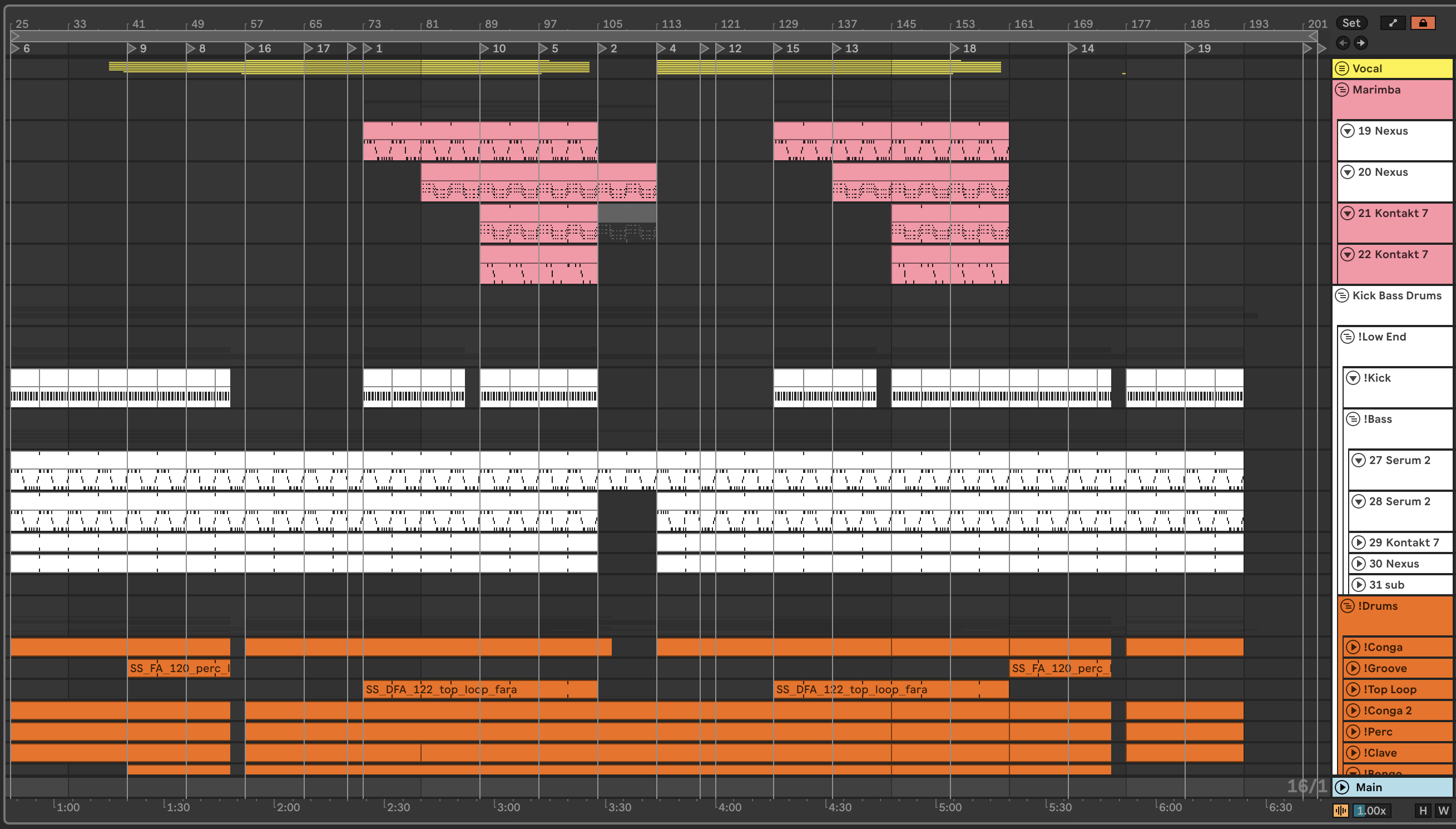This screenshot has height=829, width=1456.
Task: Fold the Marimba group track
Action: (1341, 90)
